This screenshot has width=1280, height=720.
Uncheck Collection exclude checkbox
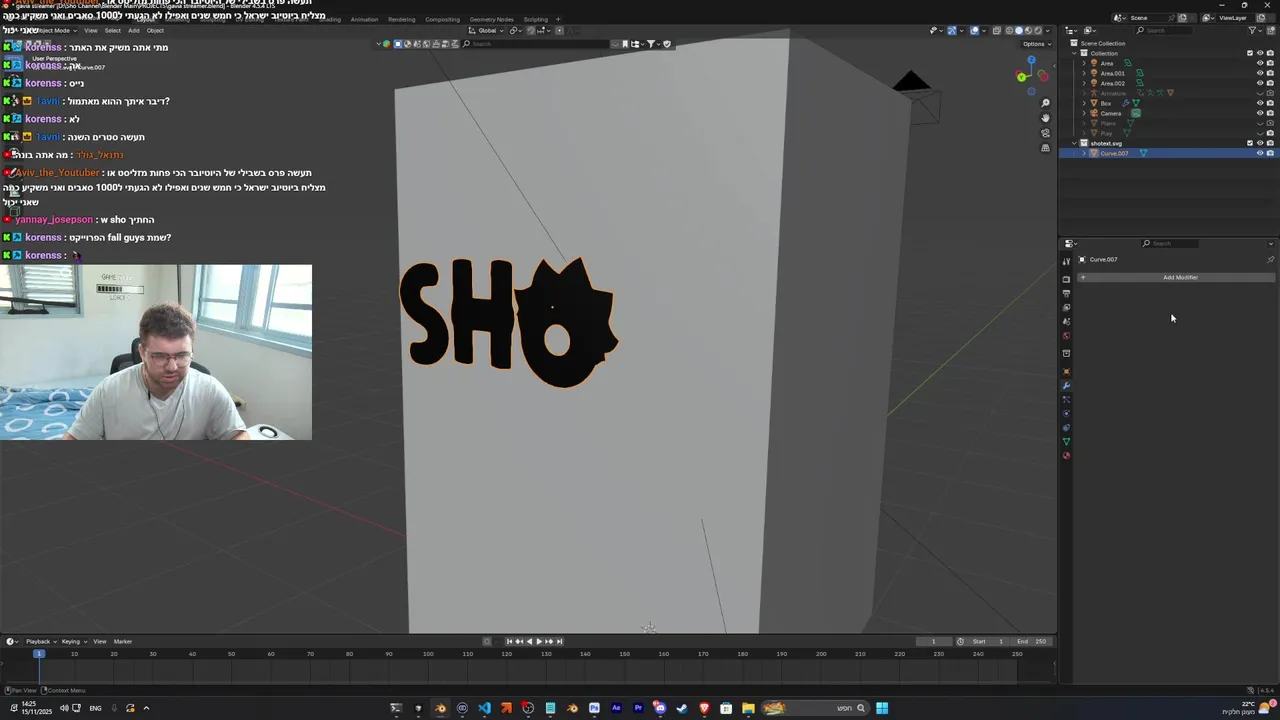point(1250,53)
